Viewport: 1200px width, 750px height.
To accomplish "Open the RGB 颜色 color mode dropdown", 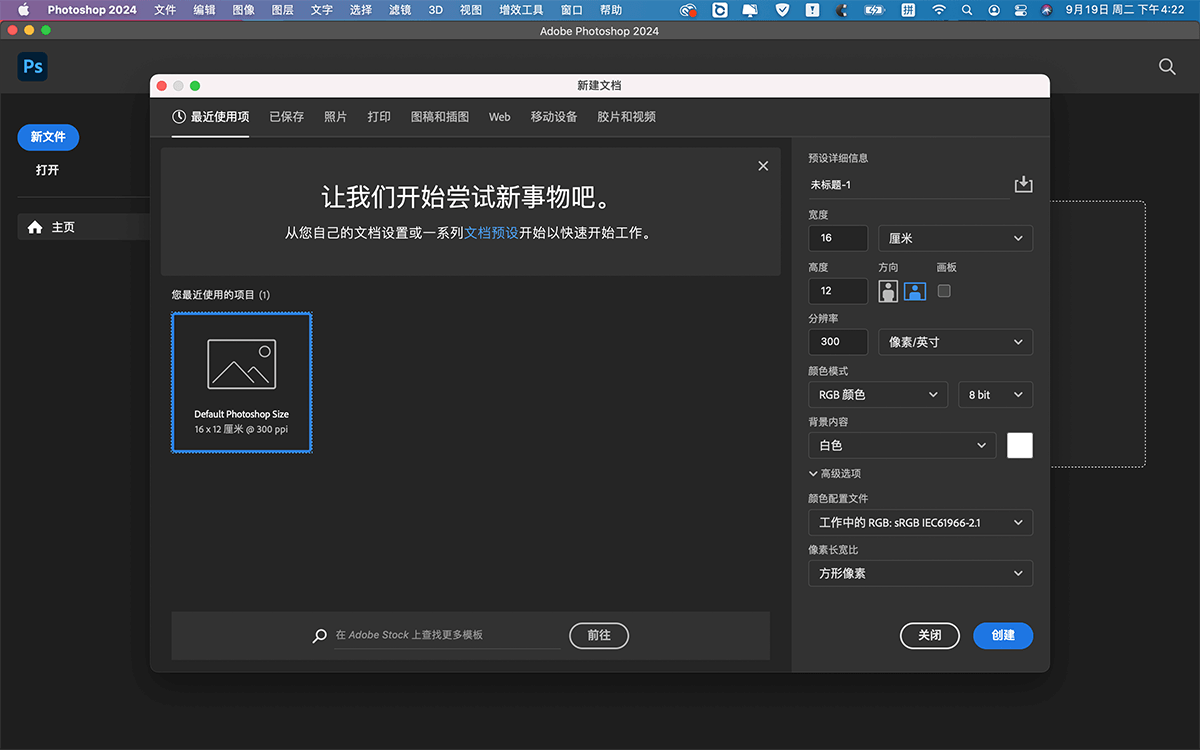I will coord(878,395).
